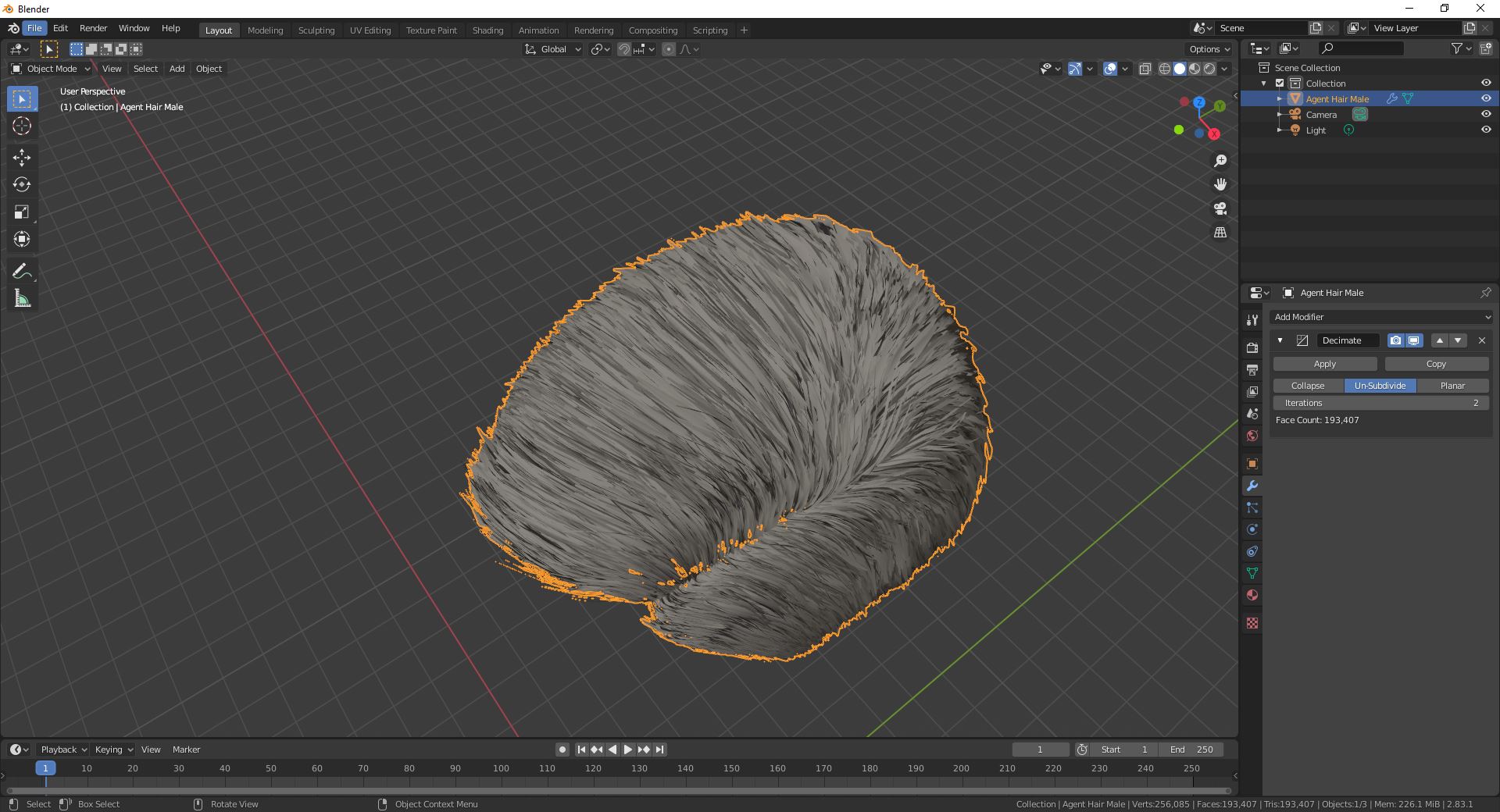1500x812 pixels.
Task: Open Active Tool and Workspace settings tab
Action: pyautogui.click(x=1252, y=319)
